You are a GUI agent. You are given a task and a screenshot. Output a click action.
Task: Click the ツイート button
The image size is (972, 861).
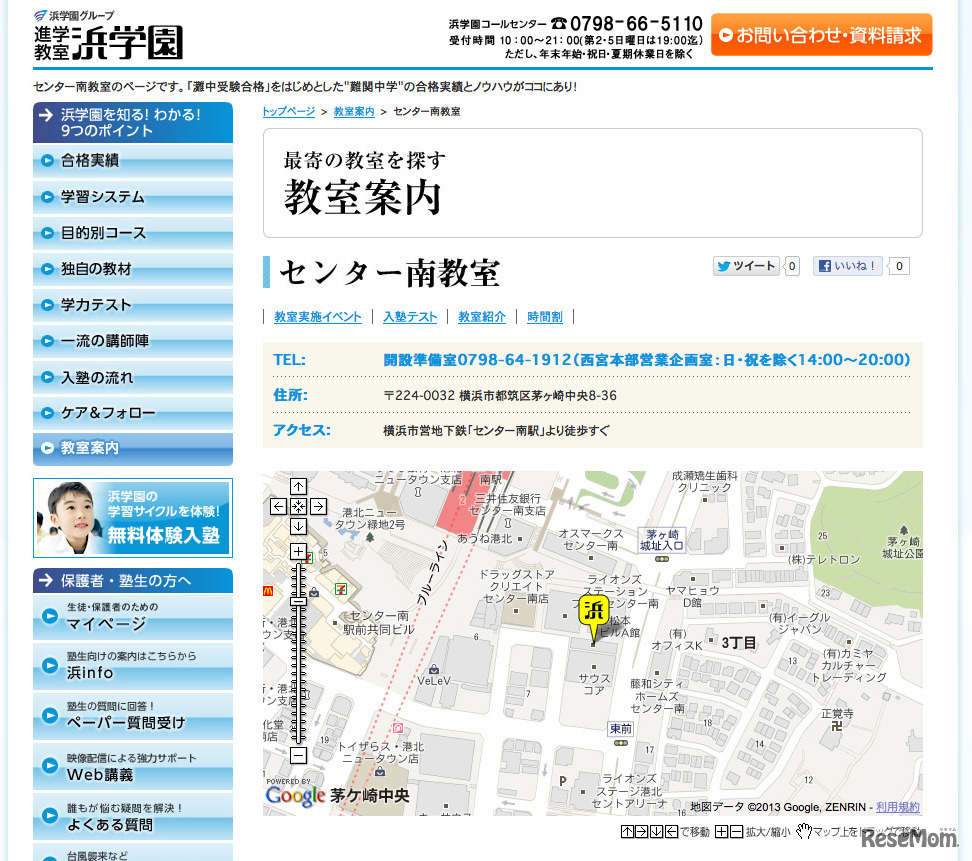[x=746, y=266]
